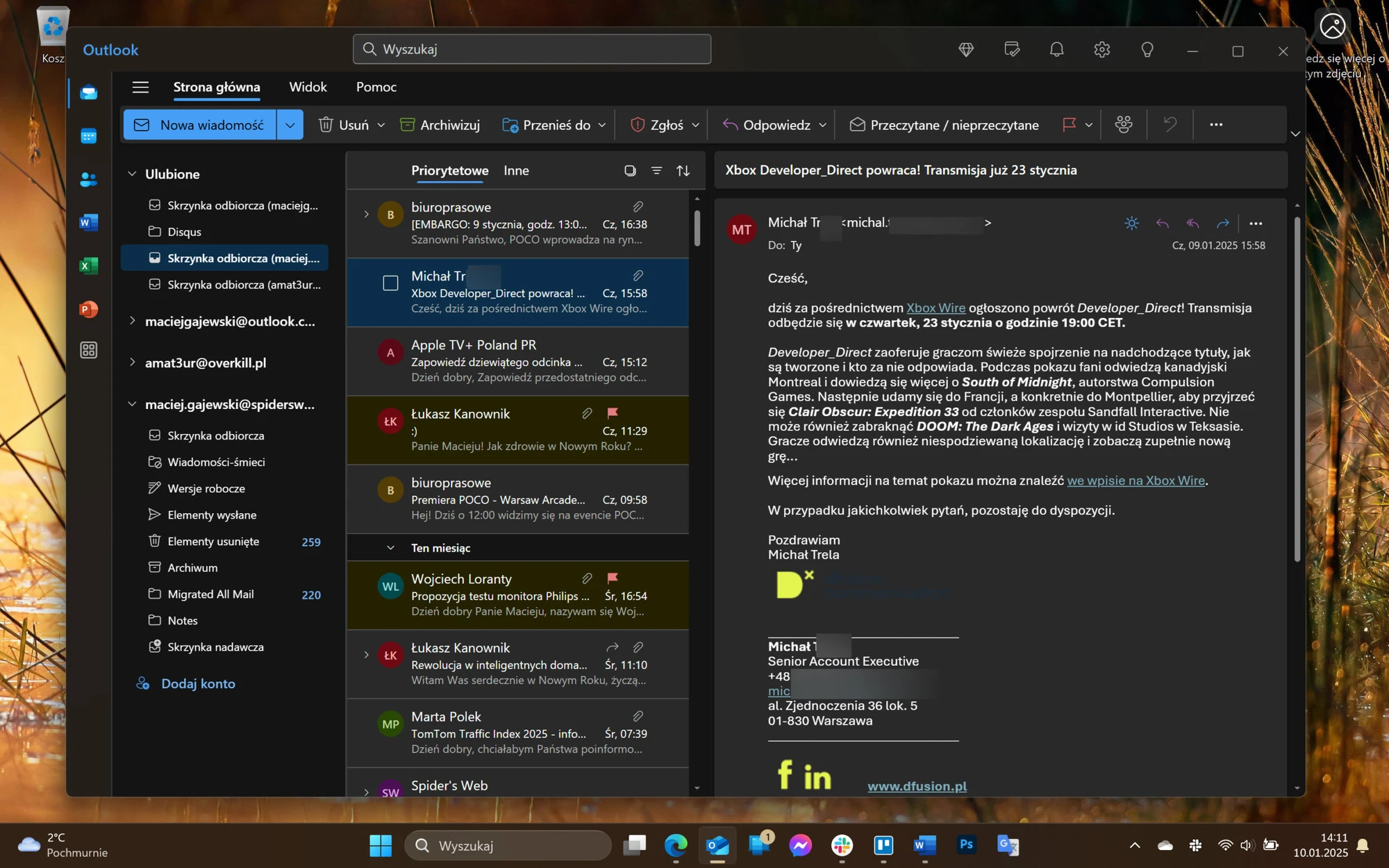
Task: Open the People contacts icon
Action: click(x=89, y=179)
